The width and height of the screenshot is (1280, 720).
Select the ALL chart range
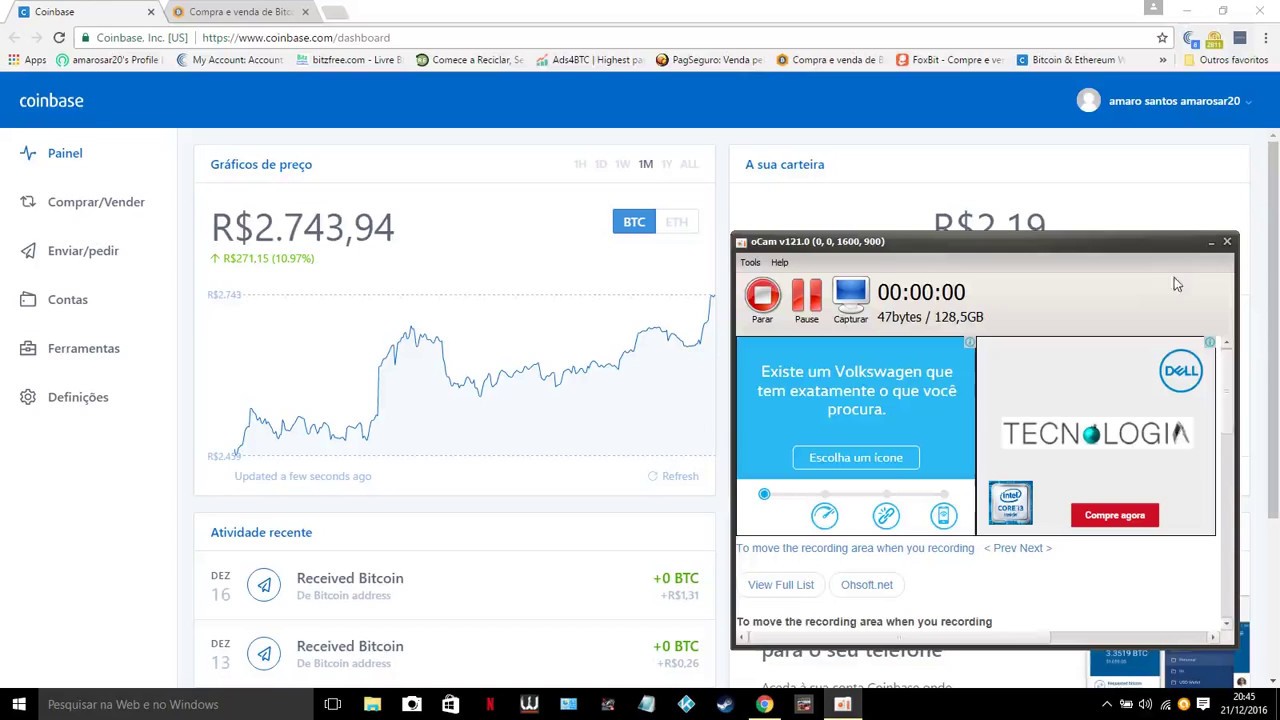[x=689, y=164]
